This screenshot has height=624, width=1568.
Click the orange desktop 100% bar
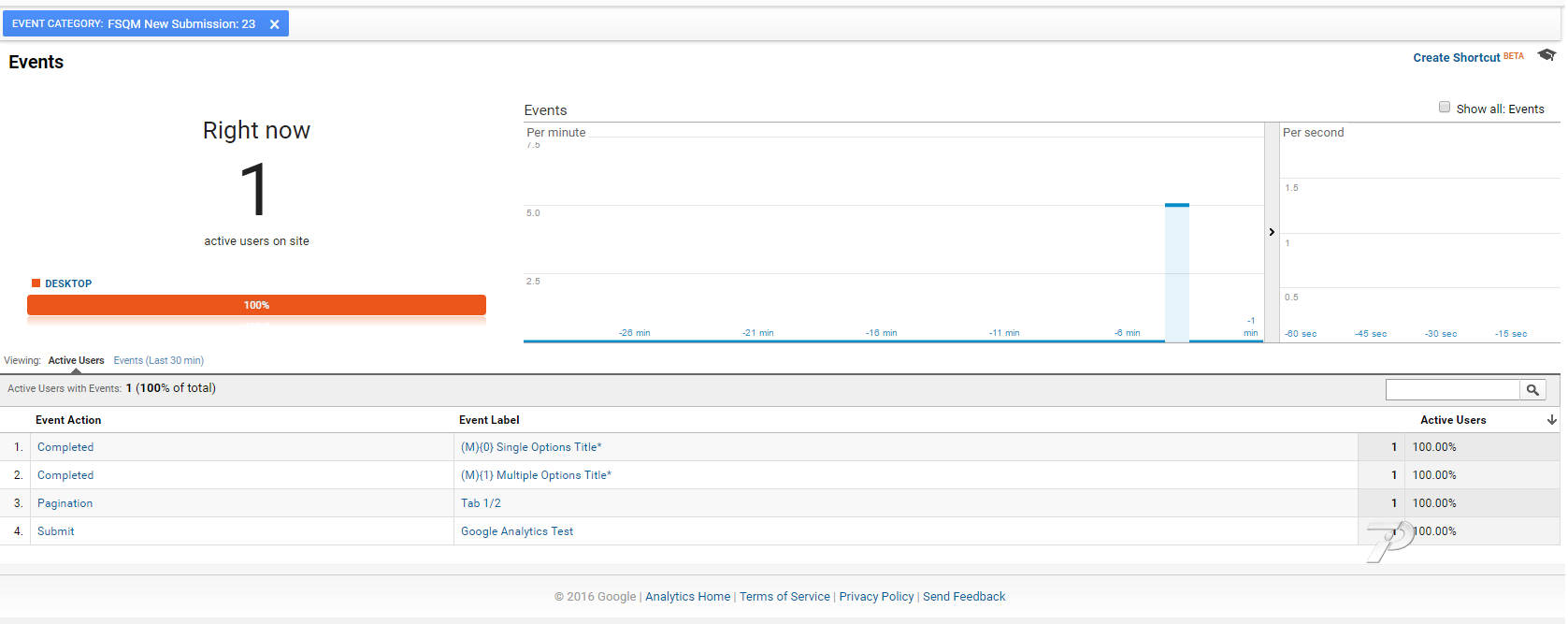click(256, 305)
